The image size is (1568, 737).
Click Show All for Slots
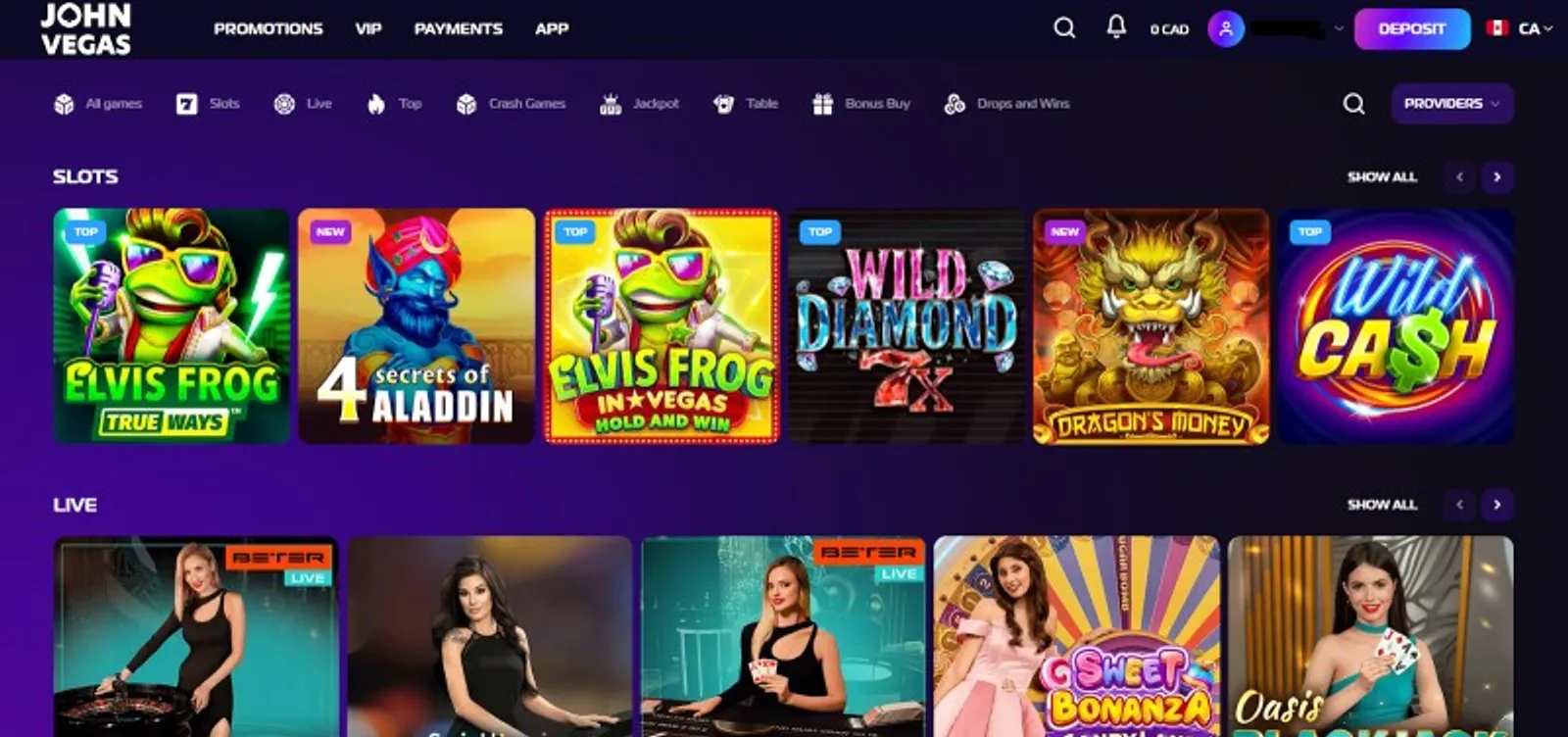coord(1382,177)
